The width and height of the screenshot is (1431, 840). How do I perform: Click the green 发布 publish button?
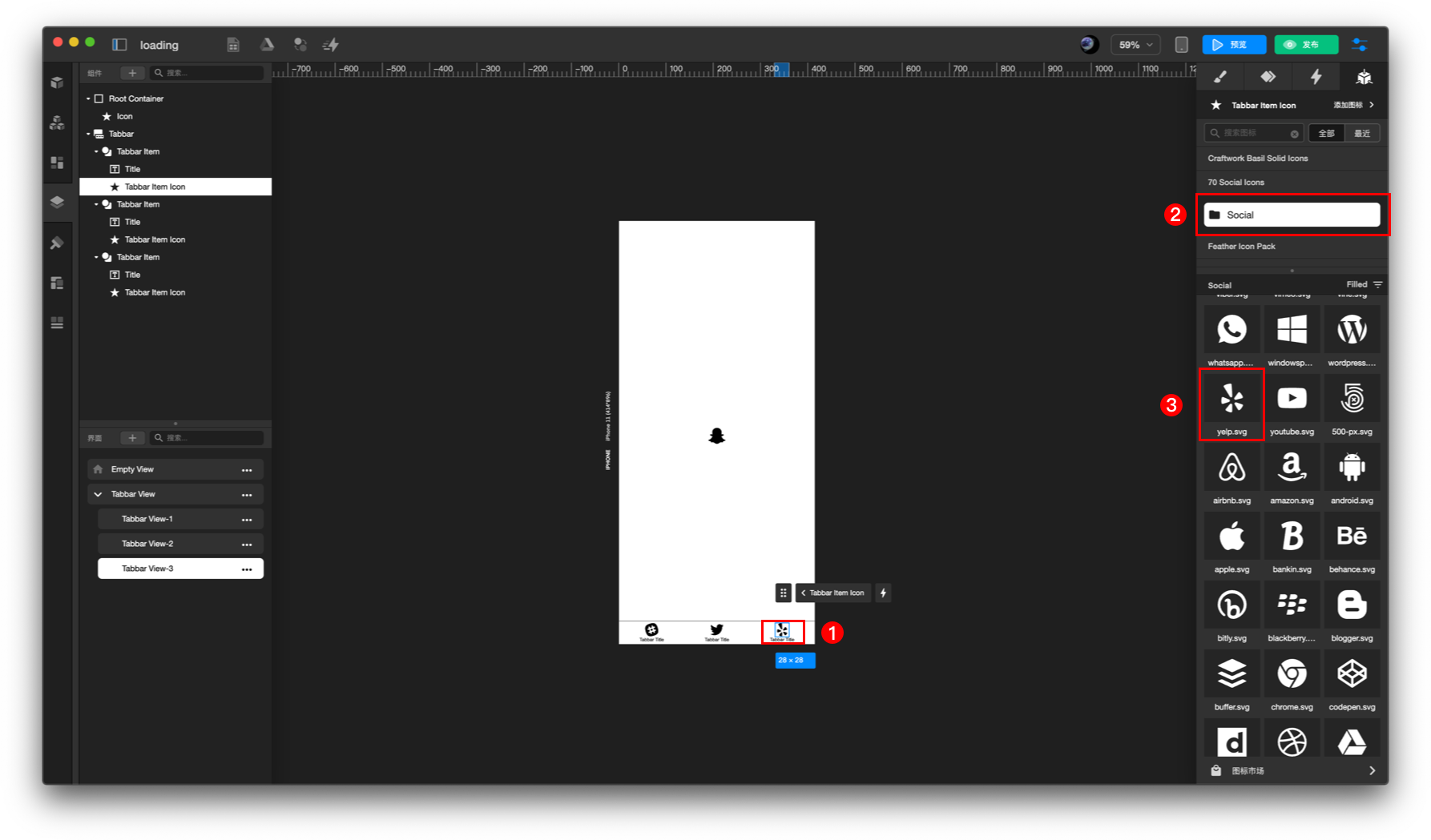point(1306,45)
